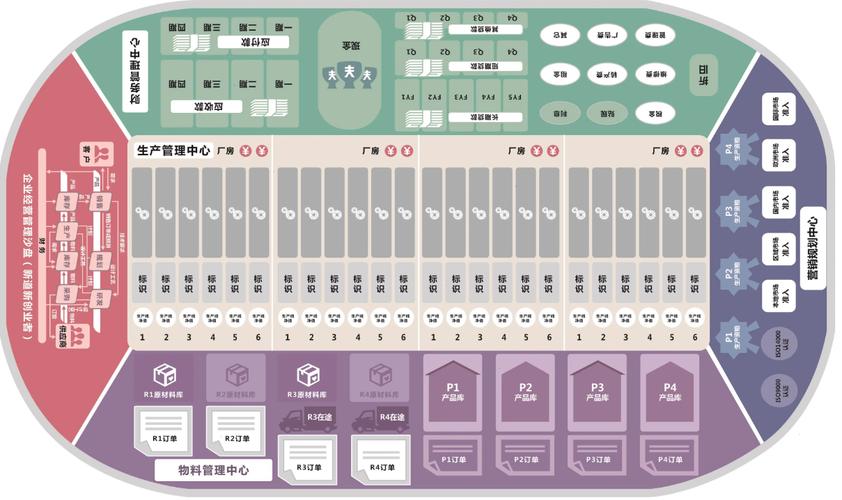Select the P4产品库 warehouse icon
This screenshot has height=500, width=842.
pyautogui.click(x=670, y=392)
